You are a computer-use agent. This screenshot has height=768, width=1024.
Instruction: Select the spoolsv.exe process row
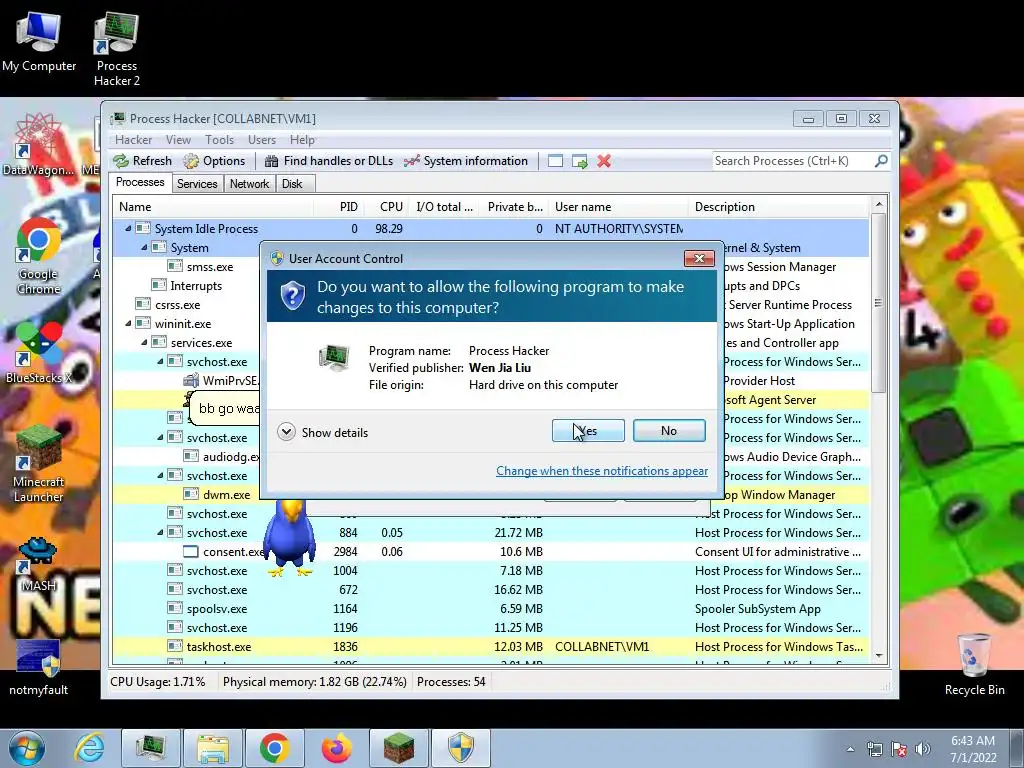tap(491, 609)
